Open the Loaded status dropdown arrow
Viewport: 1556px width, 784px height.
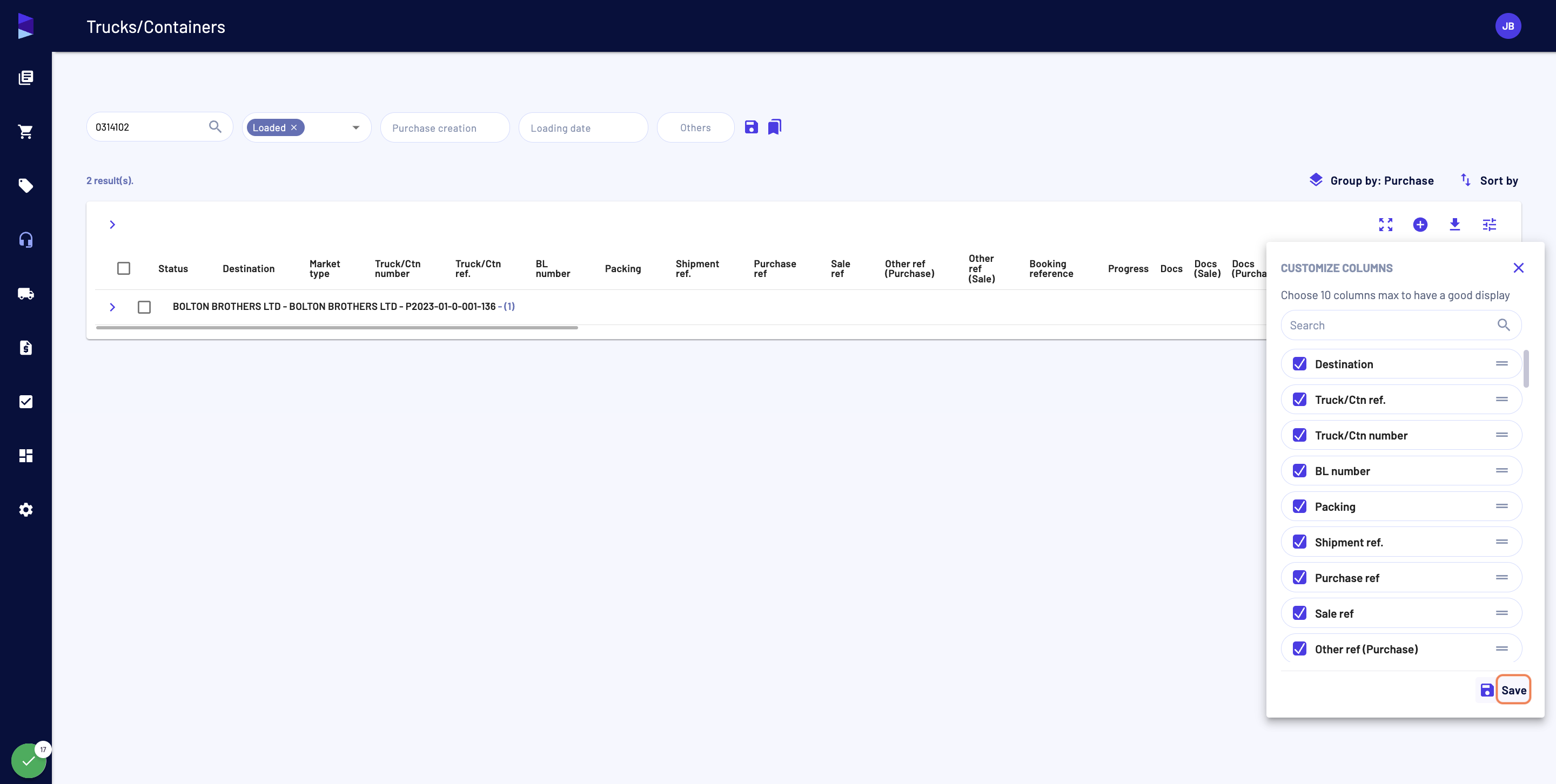(x=356, y=127)
